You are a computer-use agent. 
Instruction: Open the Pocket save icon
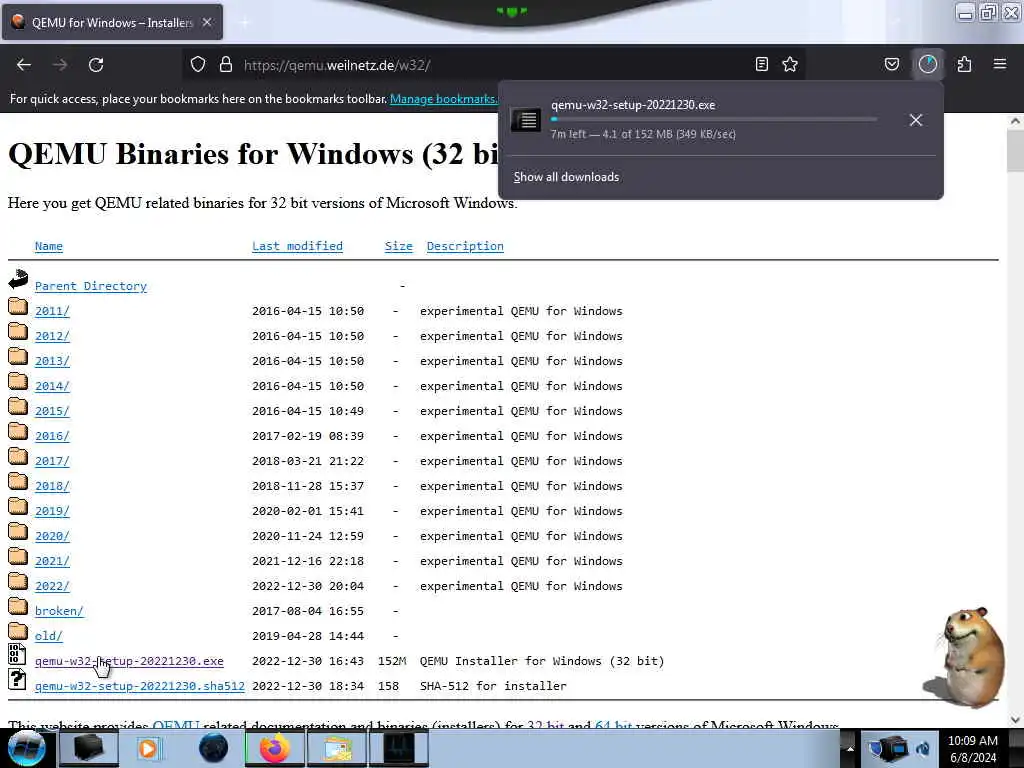click(x=891, y=64)
